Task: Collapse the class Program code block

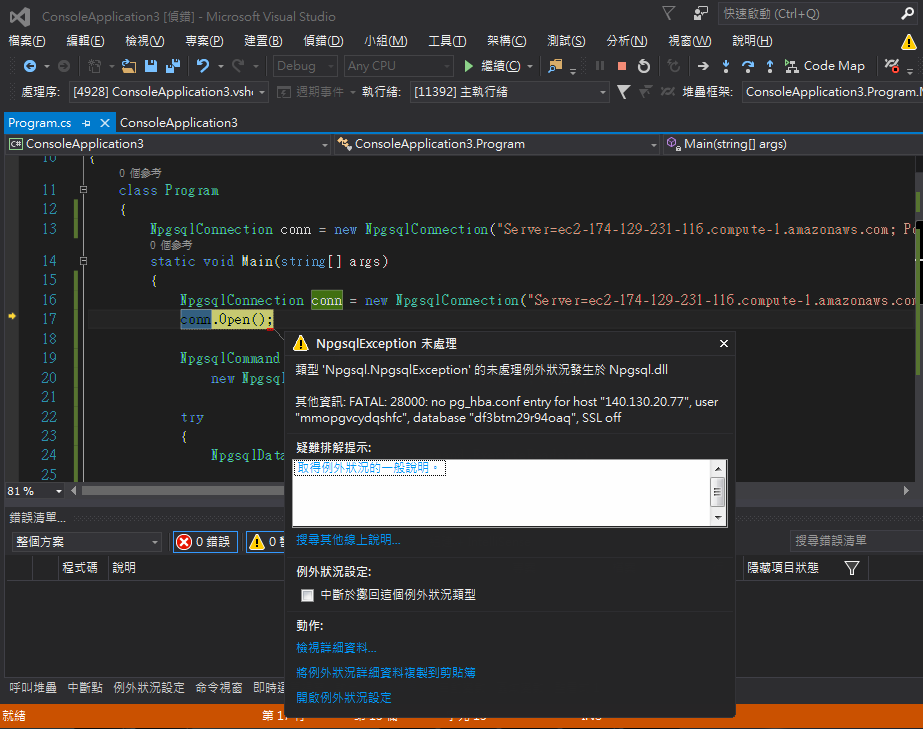Action: tap(84, 190)
